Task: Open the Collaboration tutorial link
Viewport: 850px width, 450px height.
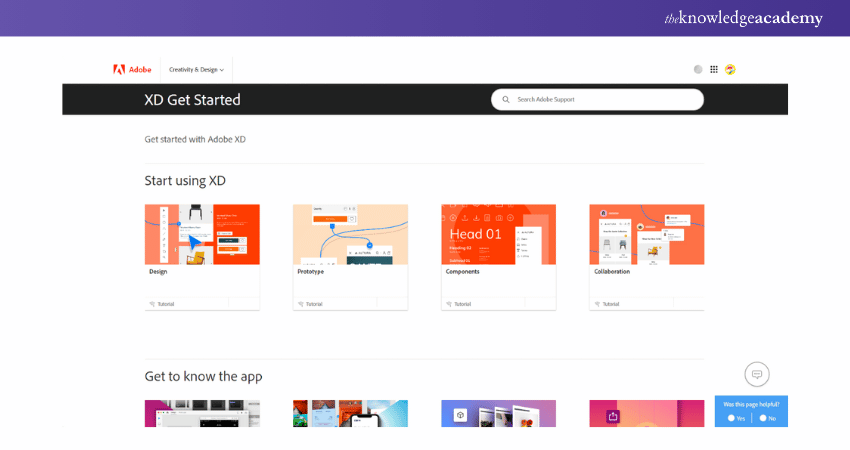Action: coord(613,271)
